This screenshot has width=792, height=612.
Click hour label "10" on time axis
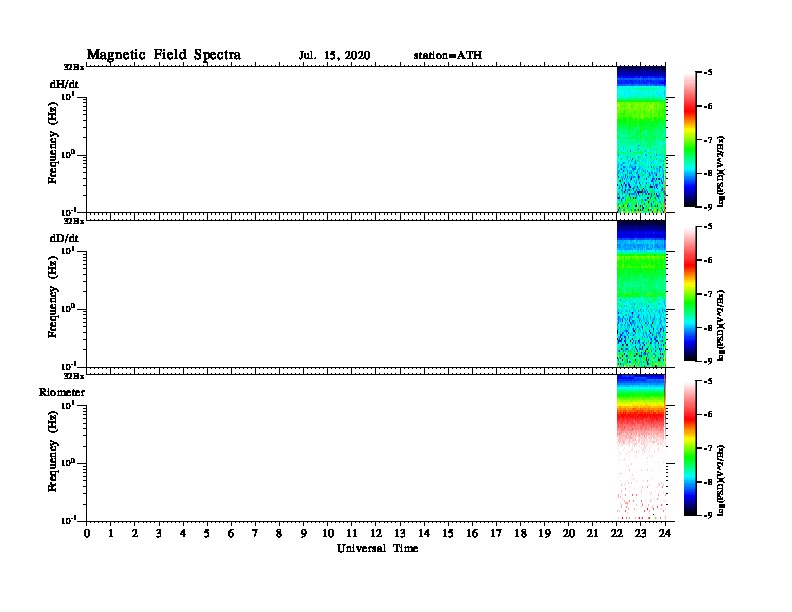point(328,533)
